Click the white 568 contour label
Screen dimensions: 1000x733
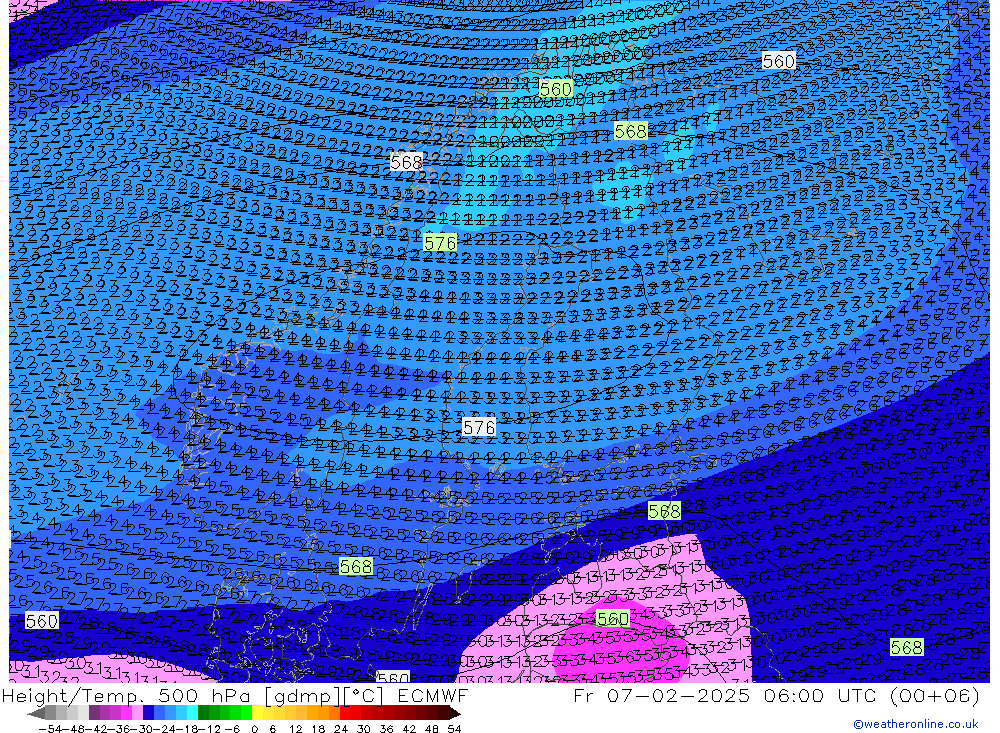coord(406,162)
